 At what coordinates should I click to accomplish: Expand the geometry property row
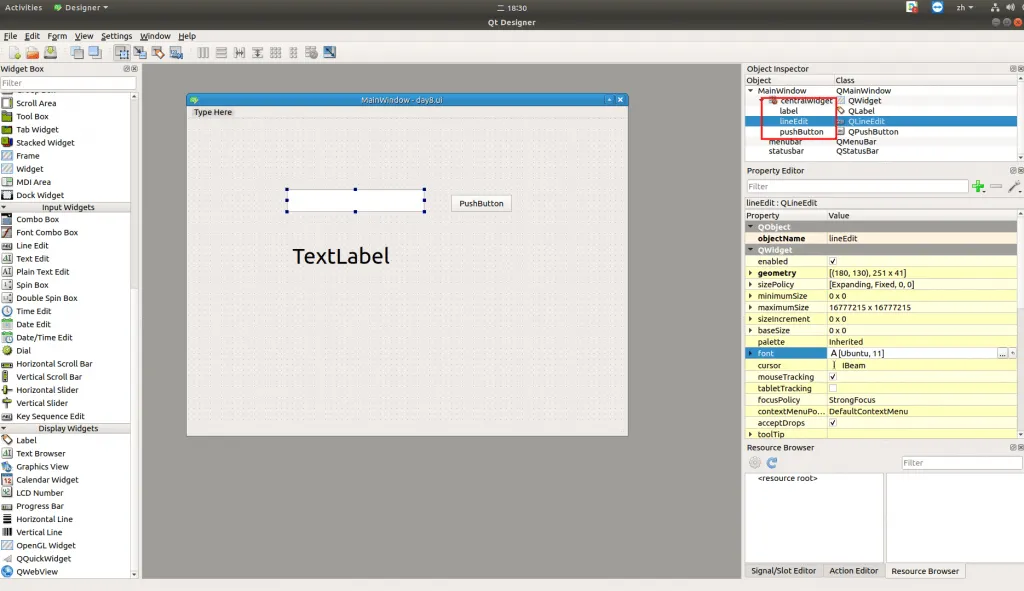pos(751,273)
